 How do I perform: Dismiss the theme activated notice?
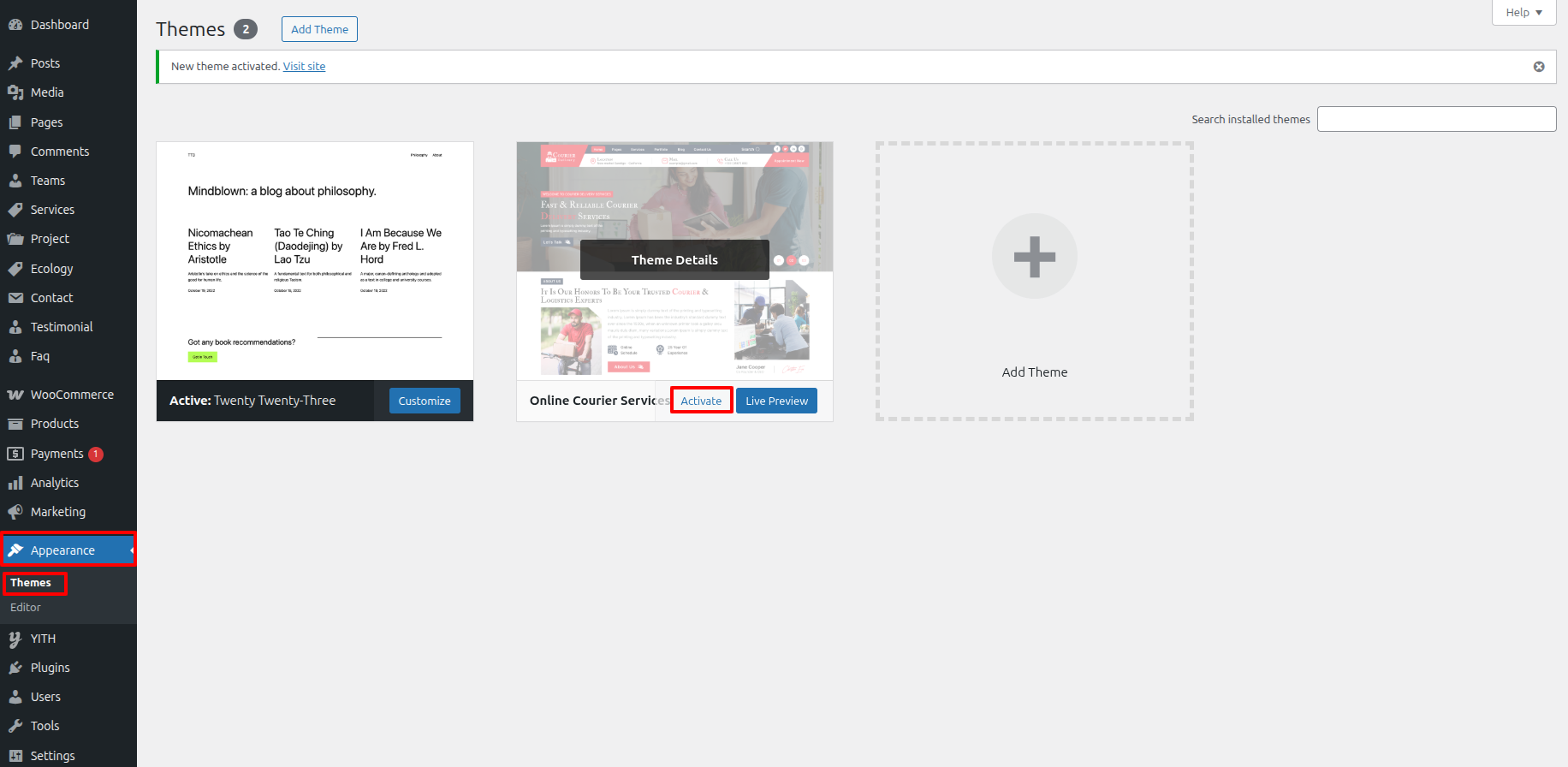[1538, 67]
